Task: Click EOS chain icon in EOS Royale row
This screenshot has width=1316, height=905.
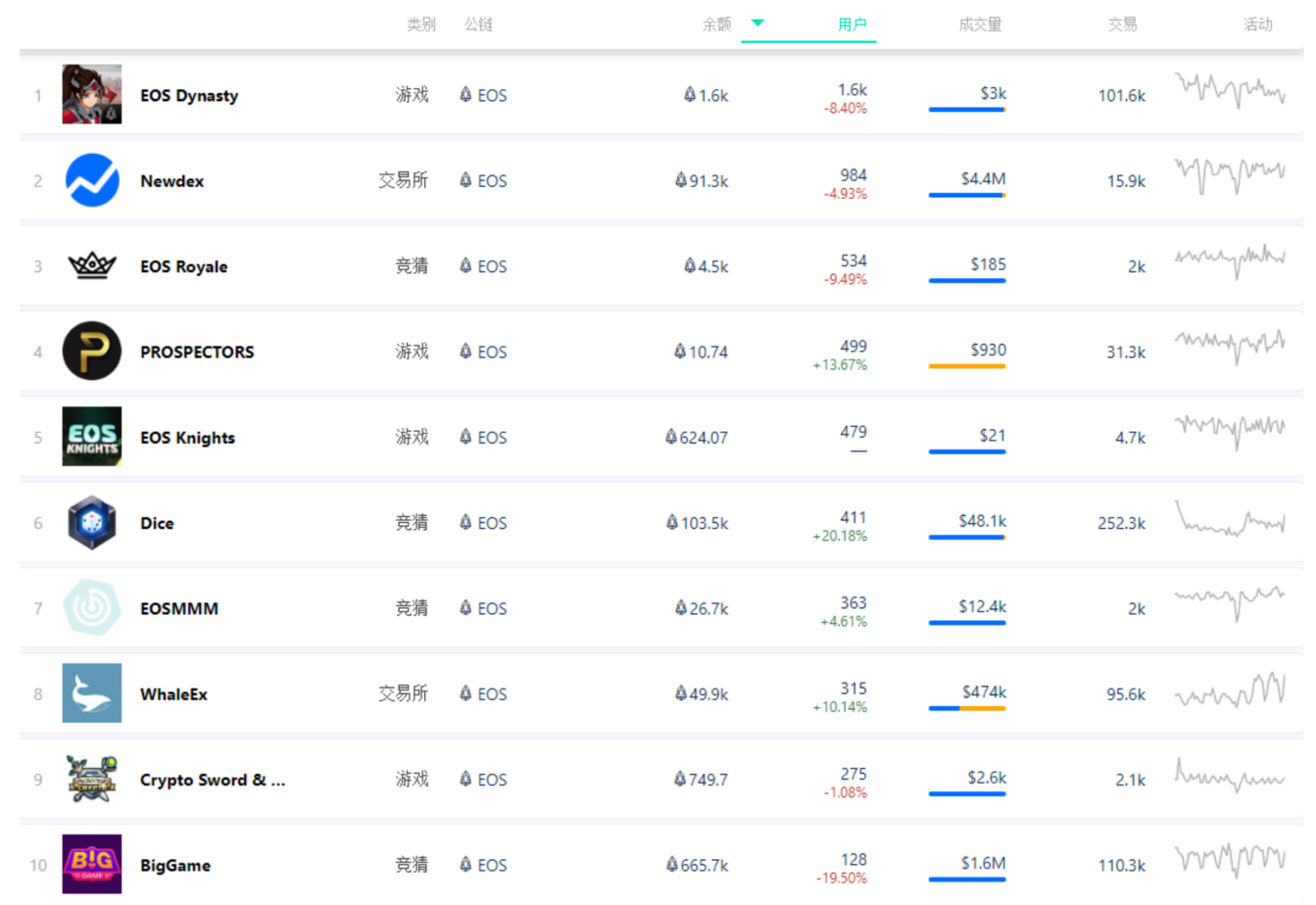Action: point(465,264)
